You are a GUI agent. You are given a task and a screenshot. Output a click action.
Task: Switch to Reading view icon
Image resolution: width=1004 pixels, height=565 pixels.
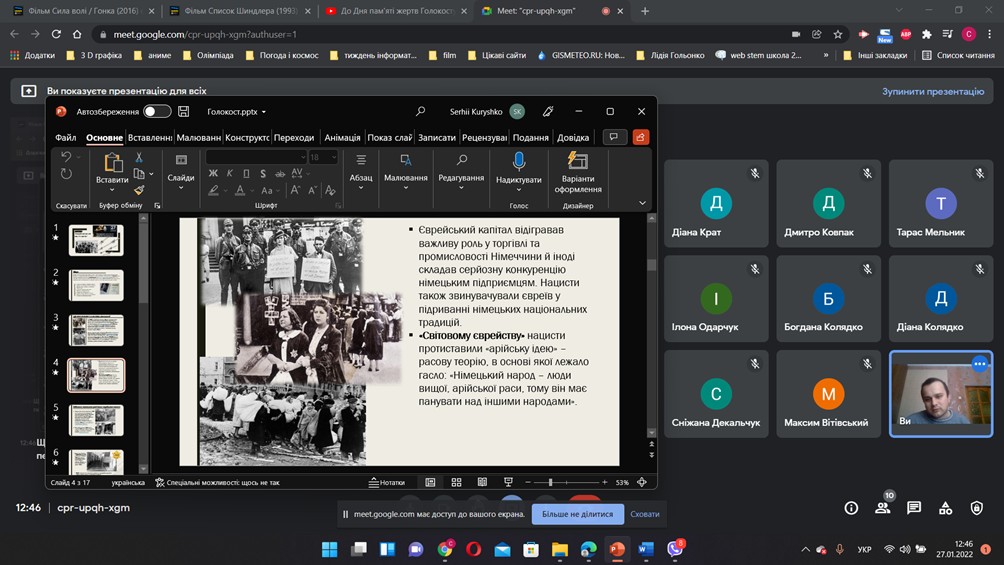[x=482, y=482]
